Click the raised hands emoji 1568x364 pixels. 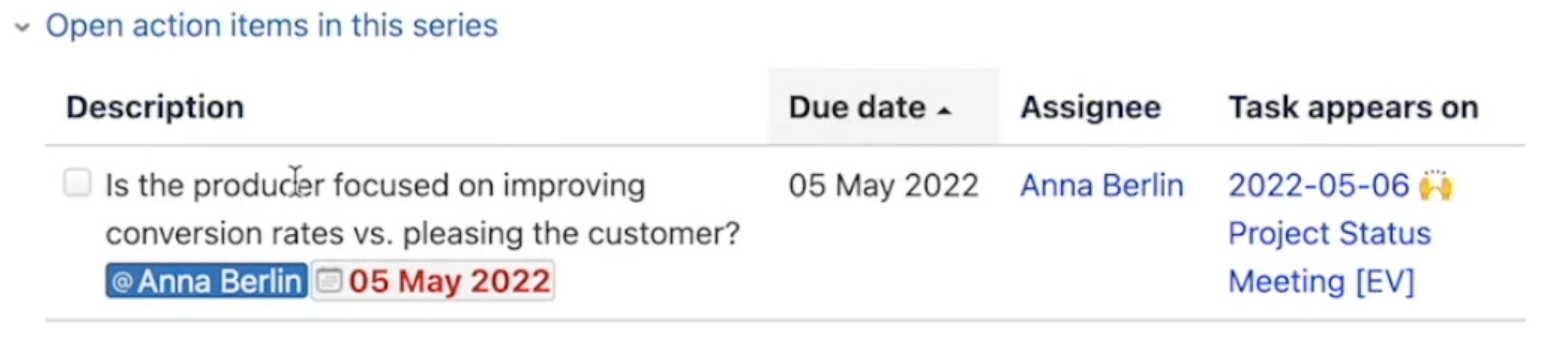tap(1436, 185)
